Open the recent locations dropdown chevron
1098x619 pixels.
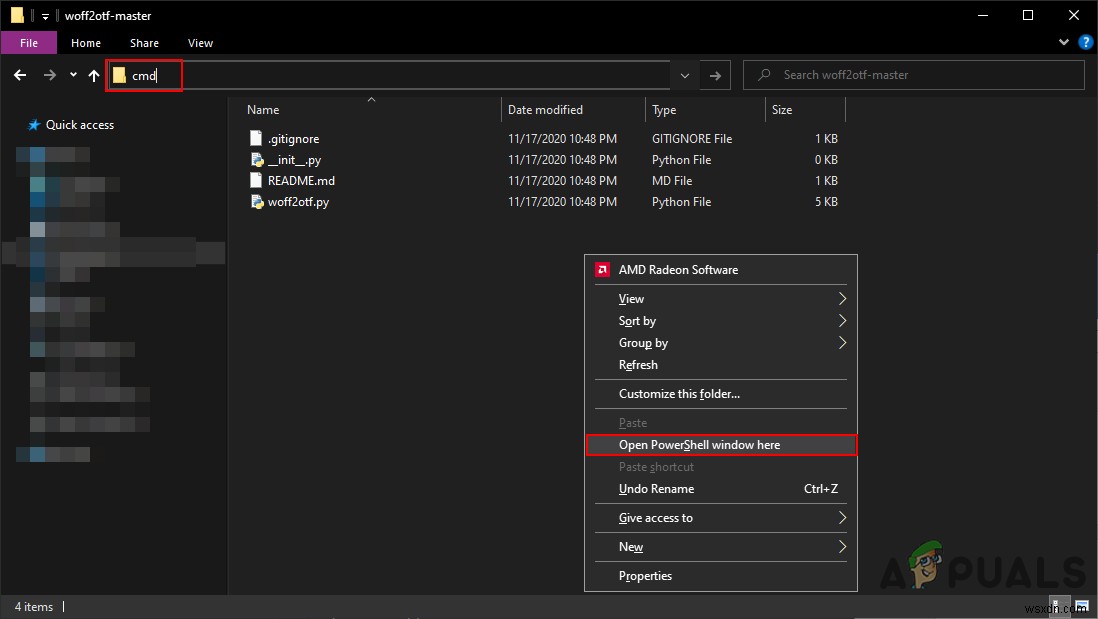pos(73,75)
